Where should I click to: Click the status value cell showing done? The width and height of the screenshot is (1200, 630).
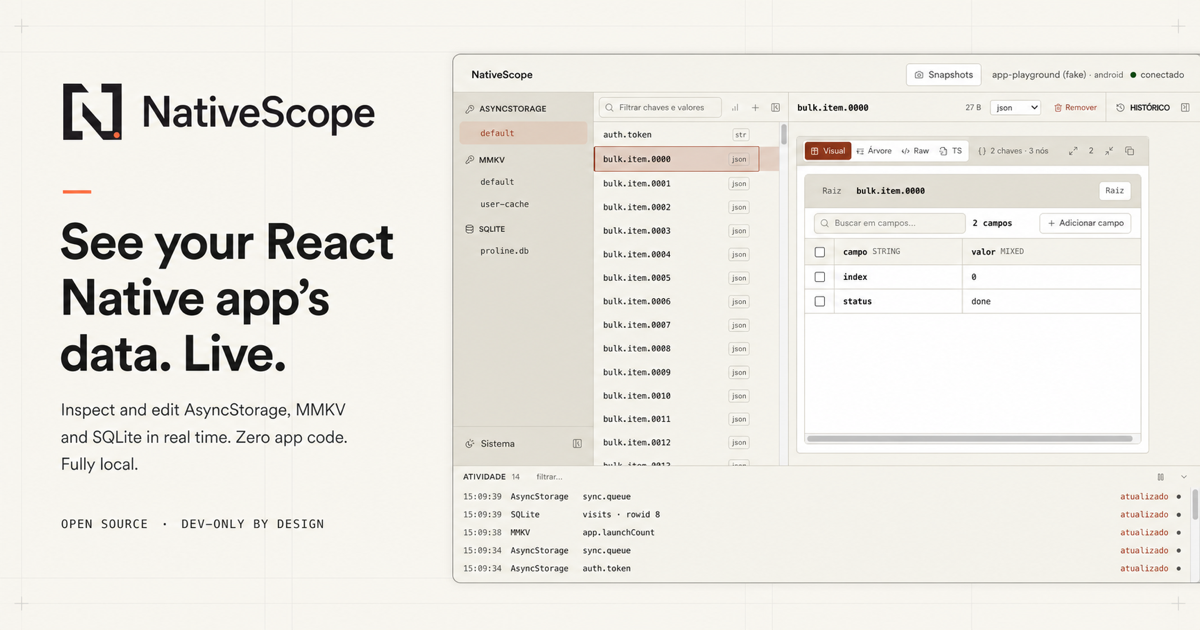coord(1051,301)
